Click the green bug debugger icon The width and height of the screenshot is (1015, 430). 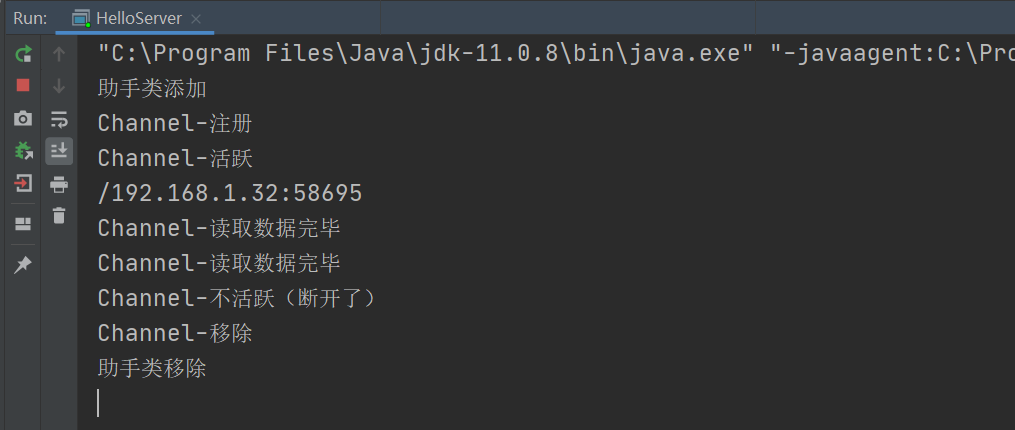(x=22, y=151)
